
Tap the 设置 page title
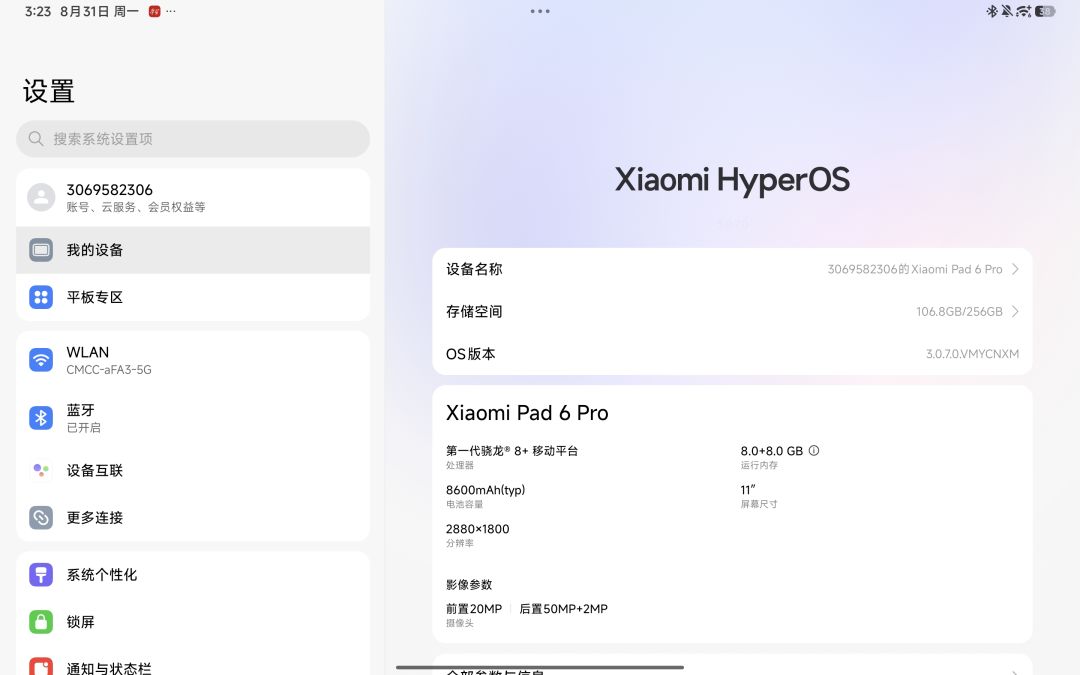click(48, 91)
